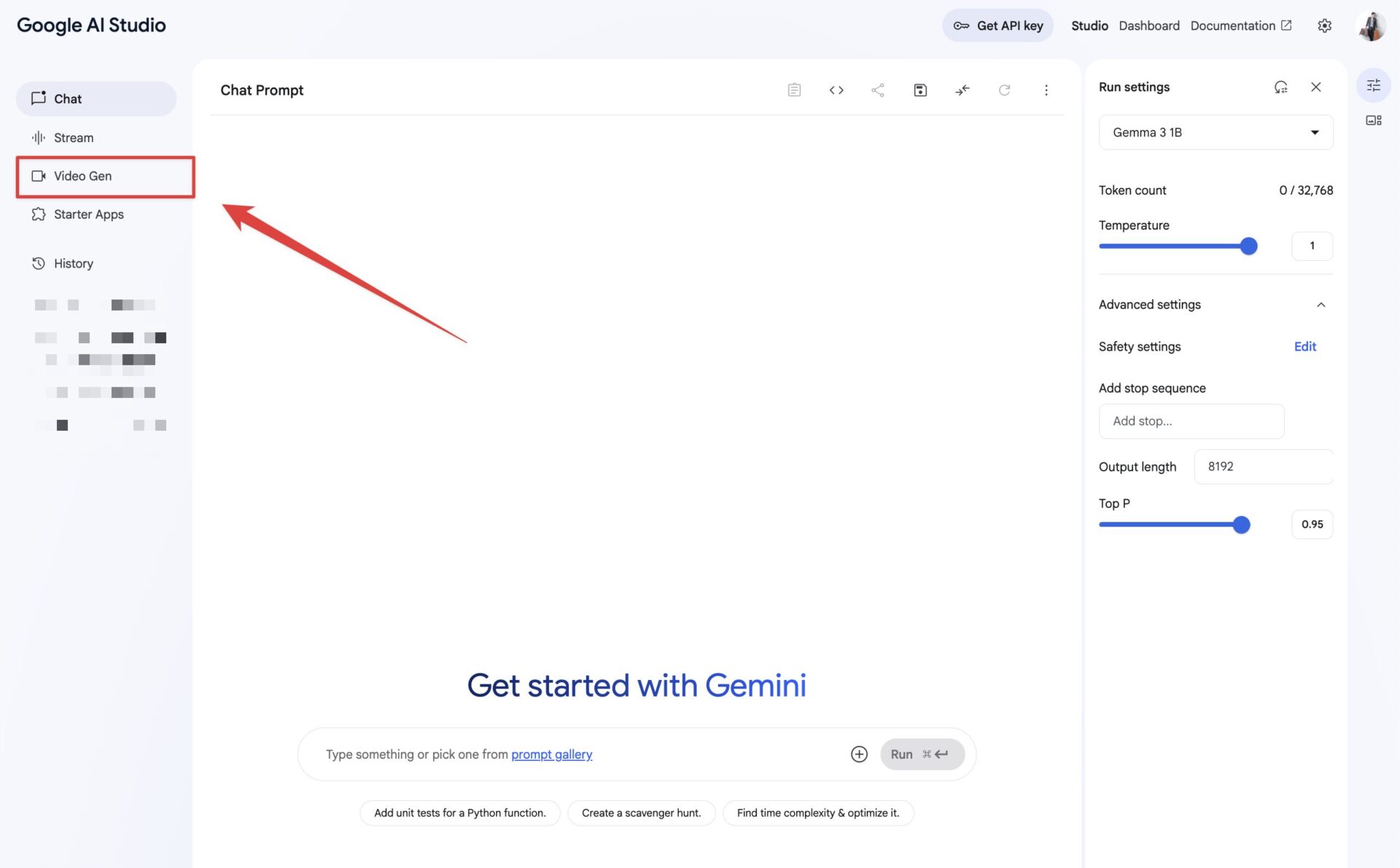Open the settings gear icon

point(1324,26)
